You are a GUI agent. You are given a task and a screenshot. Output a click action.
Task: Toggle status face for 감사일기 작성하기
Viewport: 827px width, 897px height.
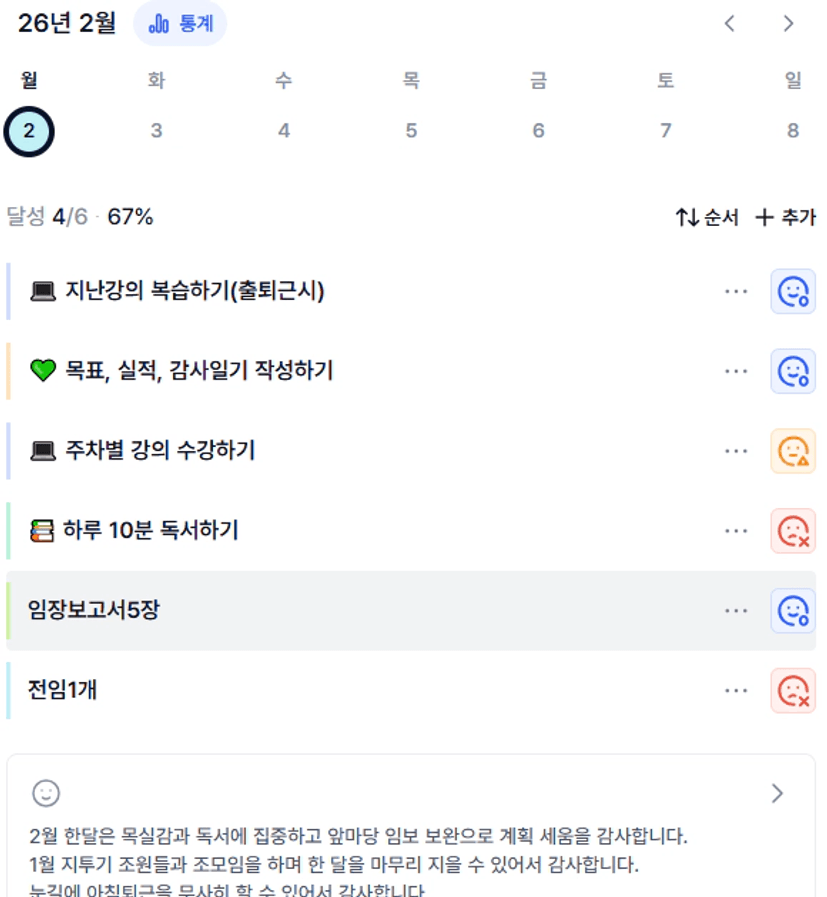(793, 371)
